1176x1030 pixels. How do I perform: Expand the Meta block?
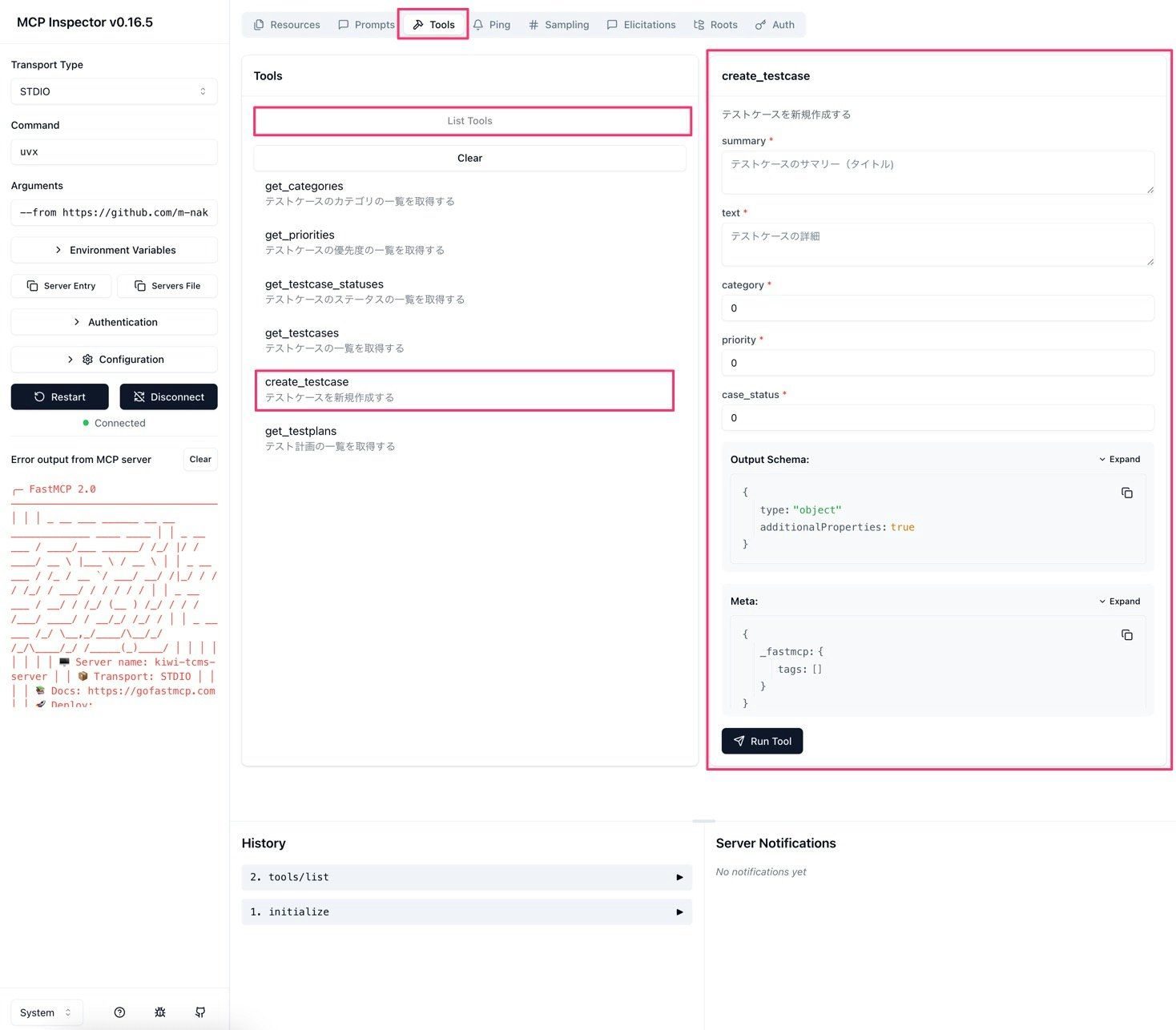(1119, 602)
